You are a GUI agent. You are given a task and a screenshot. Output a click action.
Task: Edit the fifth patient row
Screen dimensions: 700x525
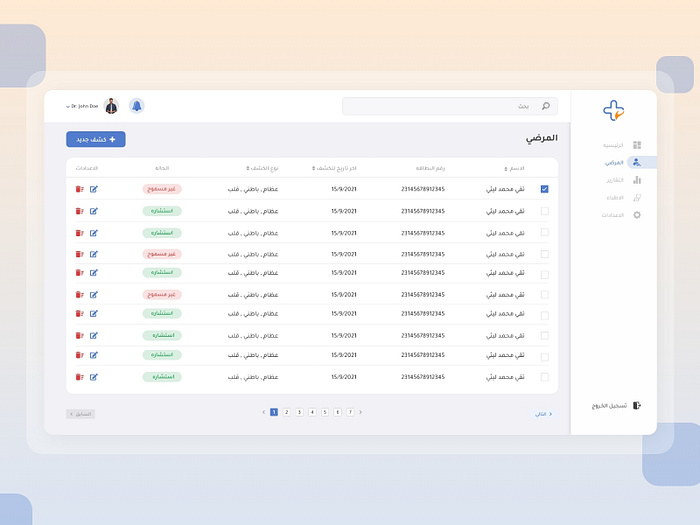tap(94, 273)
